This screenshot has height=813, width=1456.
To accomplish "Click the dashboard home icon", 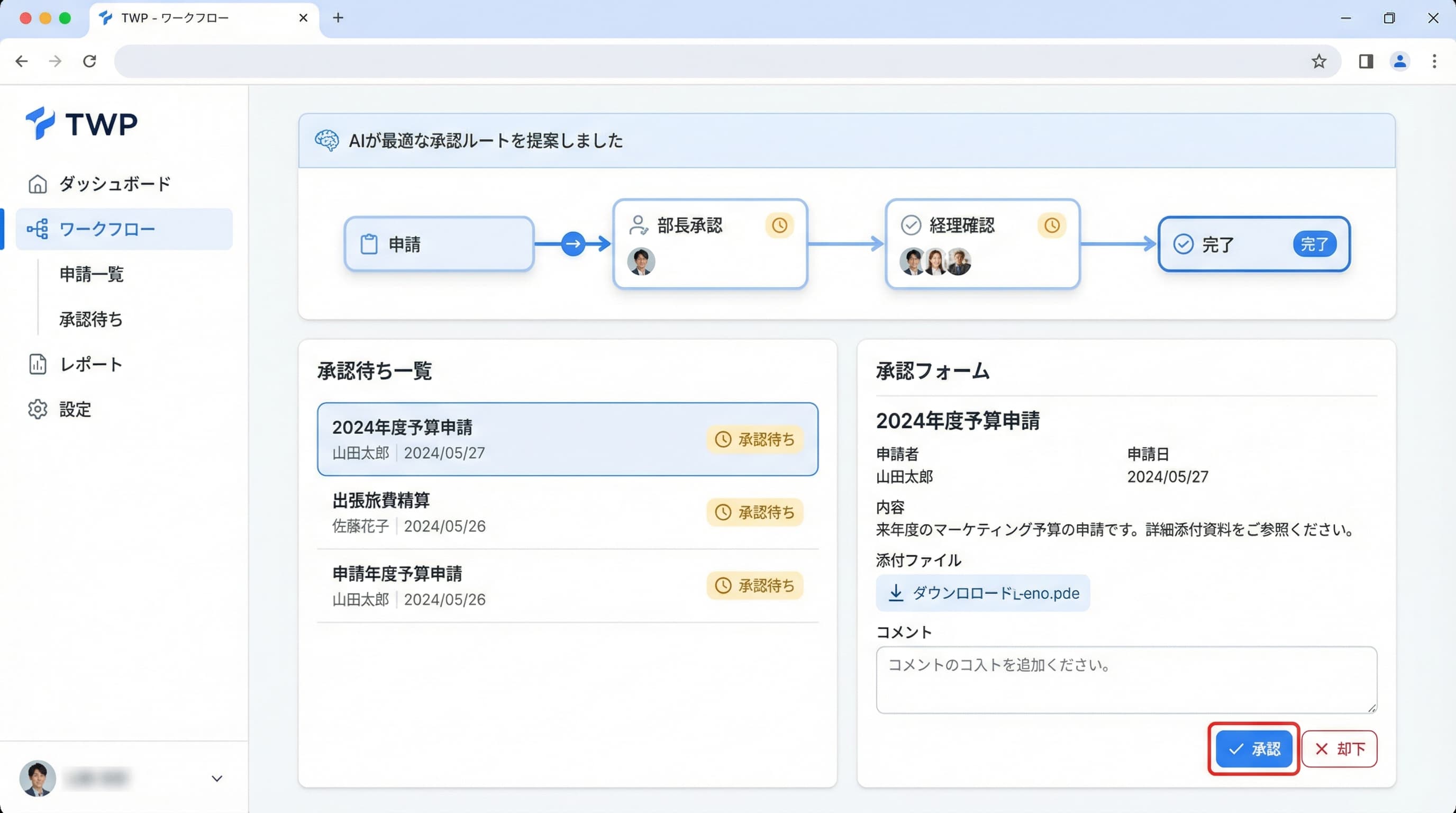I will coord(38,184).
